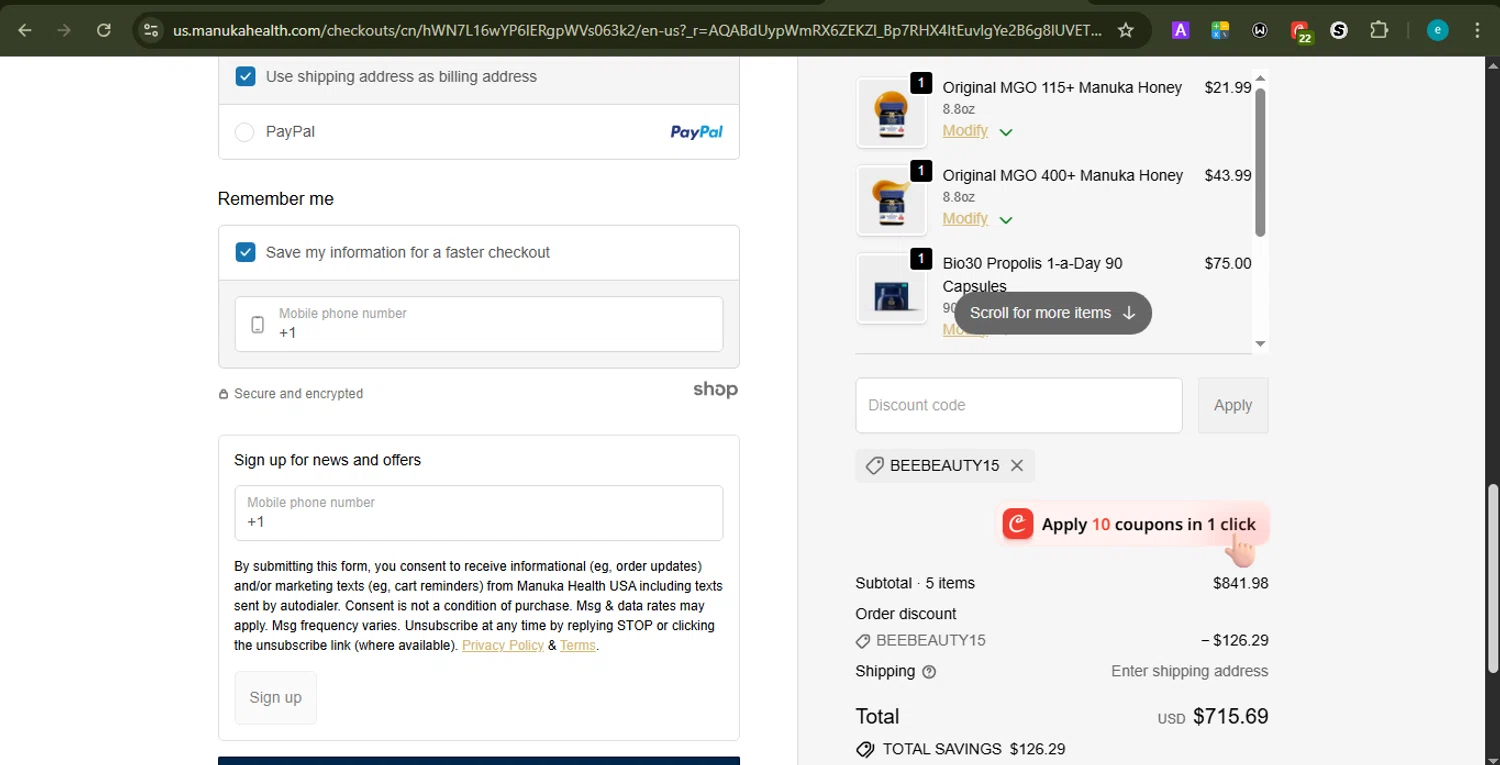Focus Remember me mobile phone number field

[479, 324]
